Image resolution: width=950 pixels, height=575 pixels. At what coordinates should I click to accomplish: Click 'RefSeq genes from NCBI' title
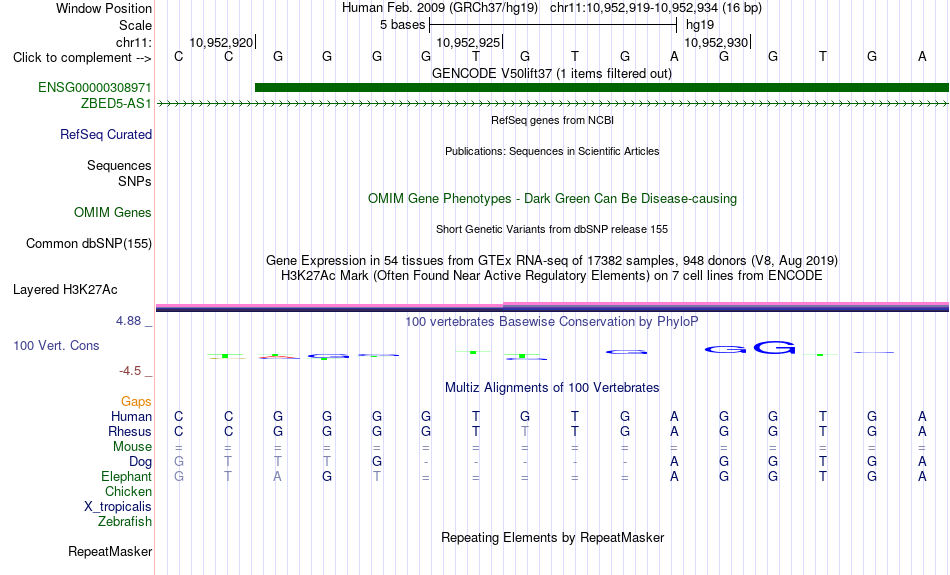pos(552,121)
